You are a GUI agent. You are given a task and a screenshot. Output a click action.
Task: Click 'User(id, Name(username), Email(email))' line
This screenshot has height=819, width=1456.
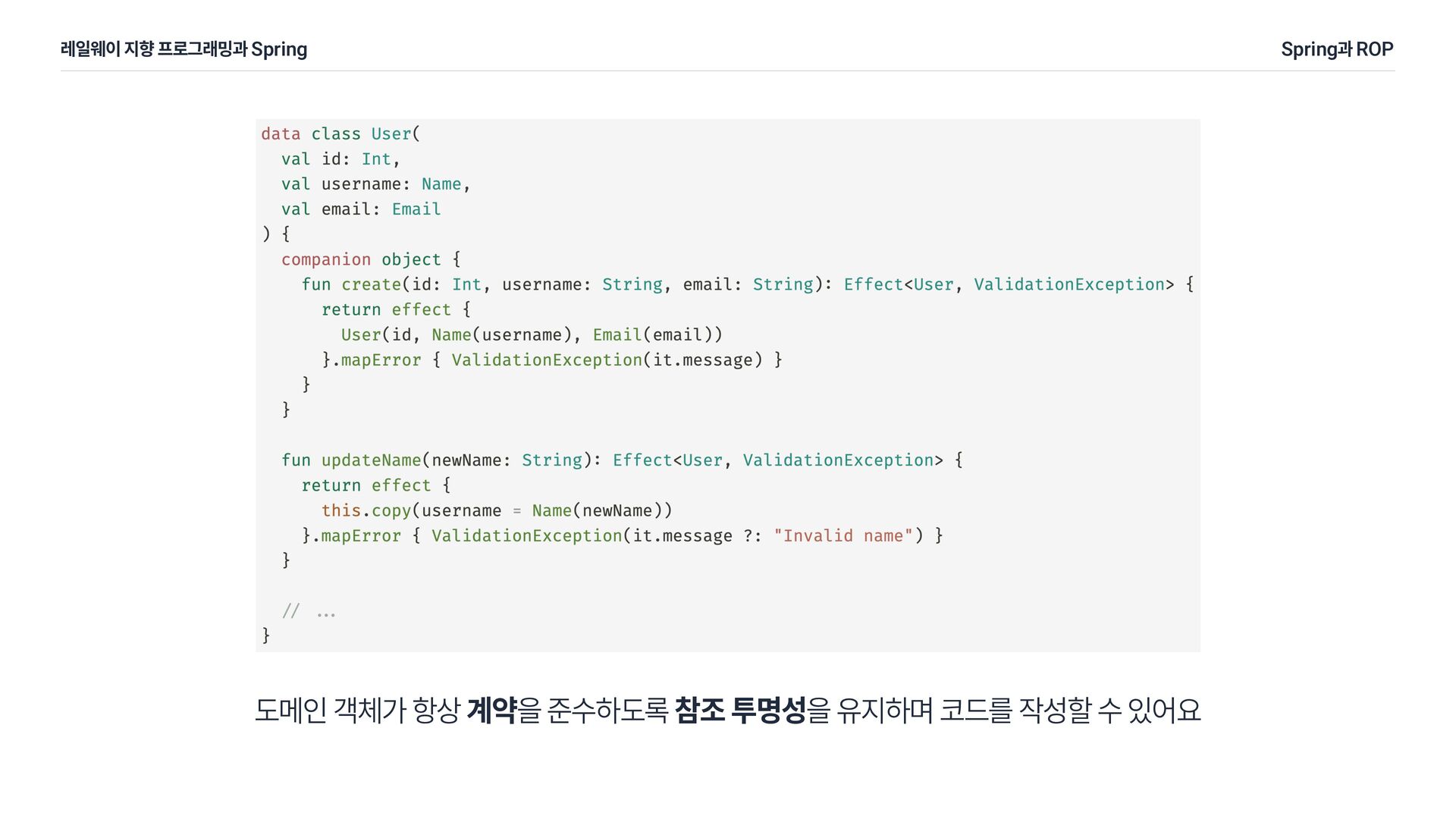(532, 334)
